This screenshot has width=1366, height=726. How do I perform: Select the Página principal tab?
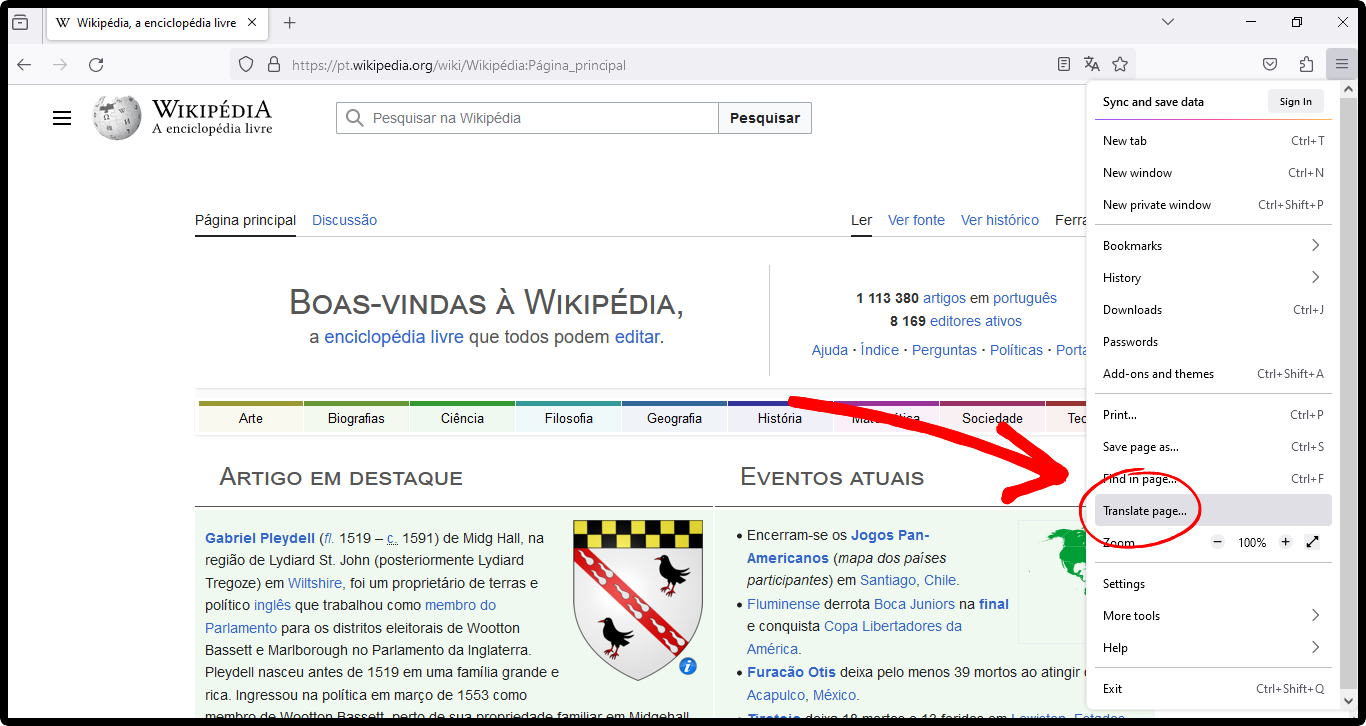(x=245, y=220)
